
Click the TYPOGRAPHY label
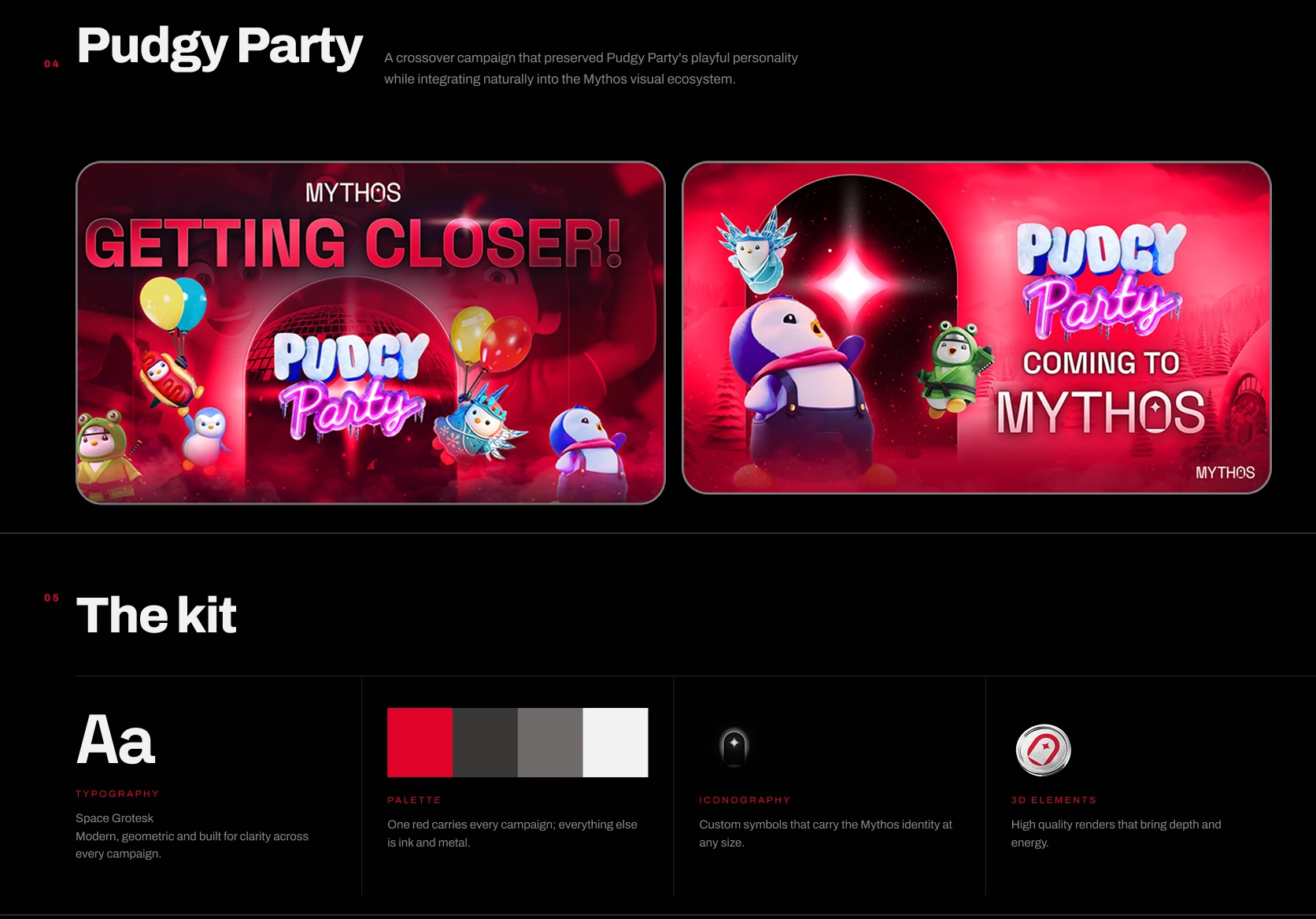tap(117, 794)
